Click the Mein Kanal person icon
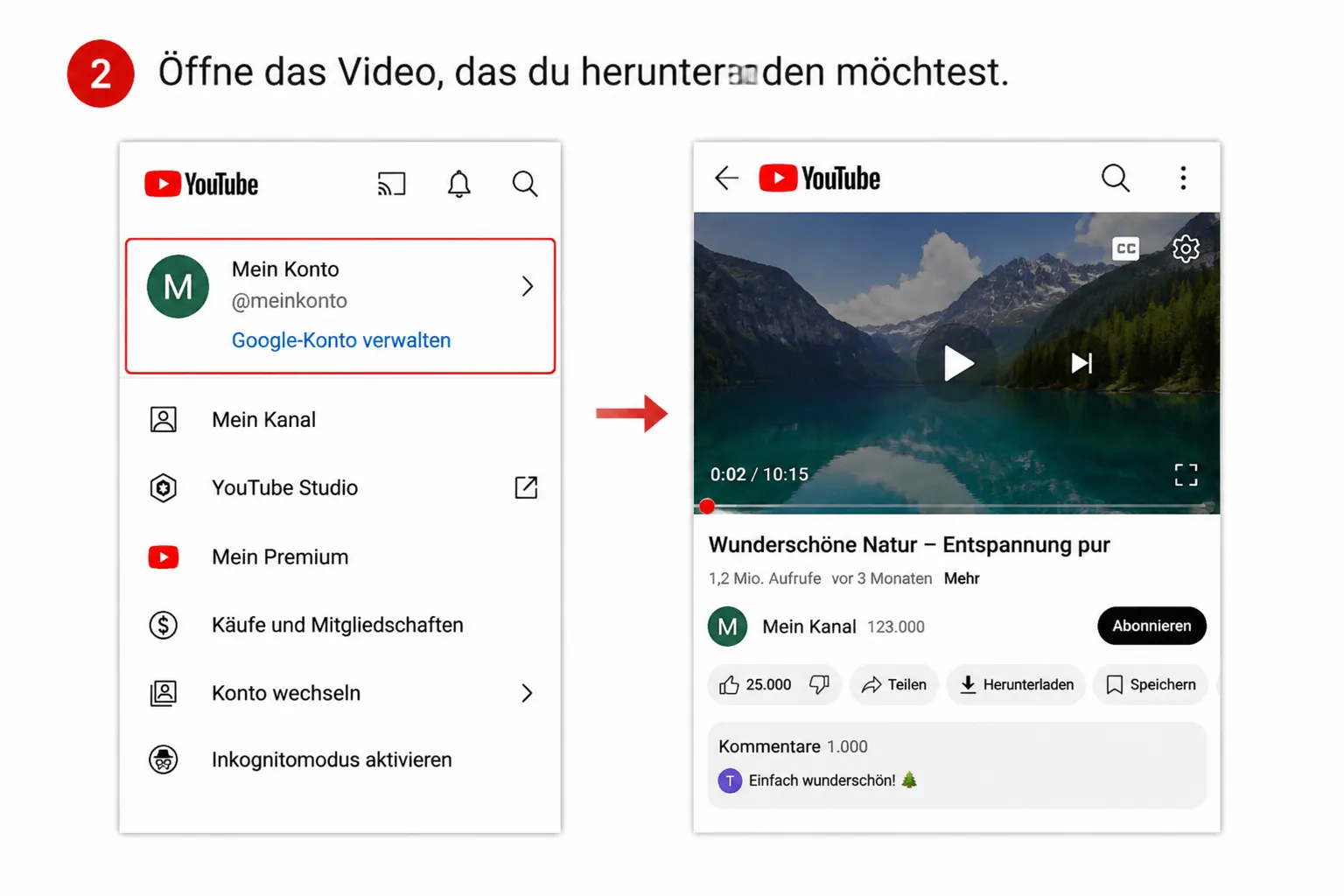The image size is (1344, 896). (x=164, y=420)
